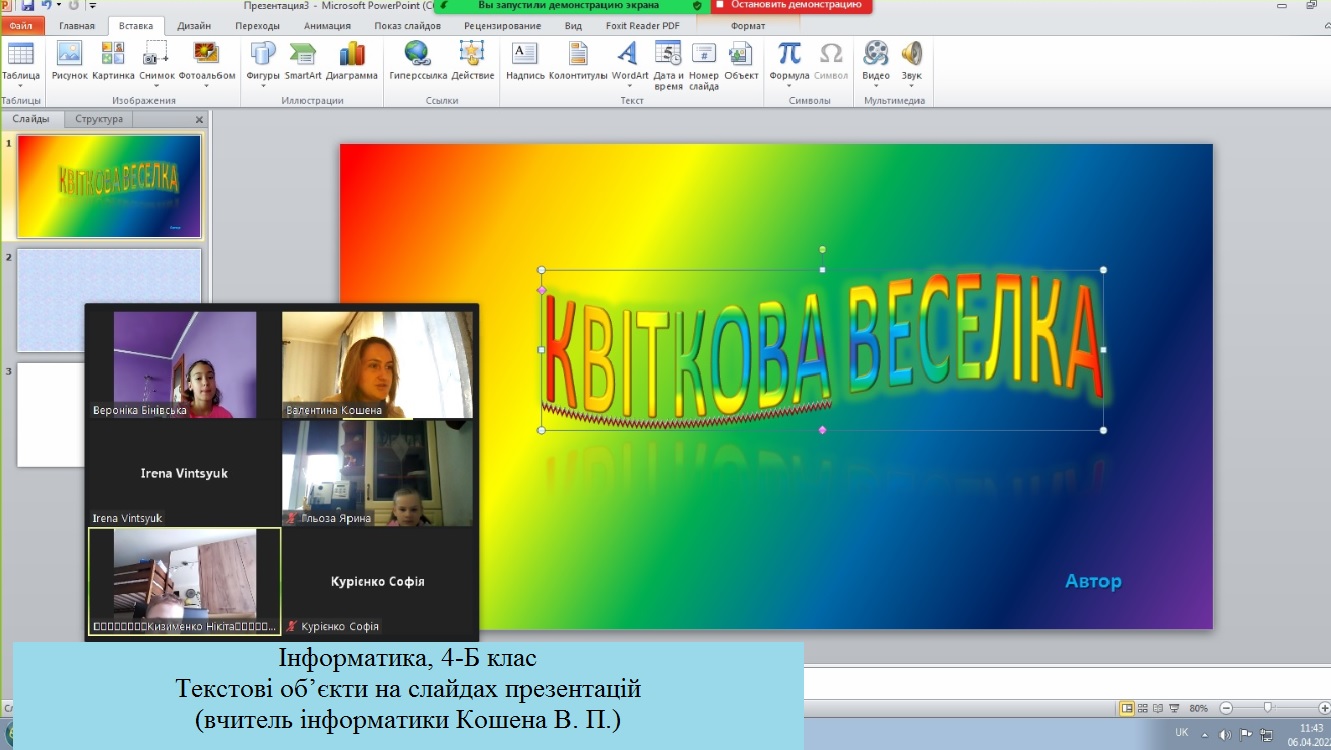Viewport: 1331px width, 750px height.
Task: Add a text box with Надпись
Action: click(x=524, y=54)
